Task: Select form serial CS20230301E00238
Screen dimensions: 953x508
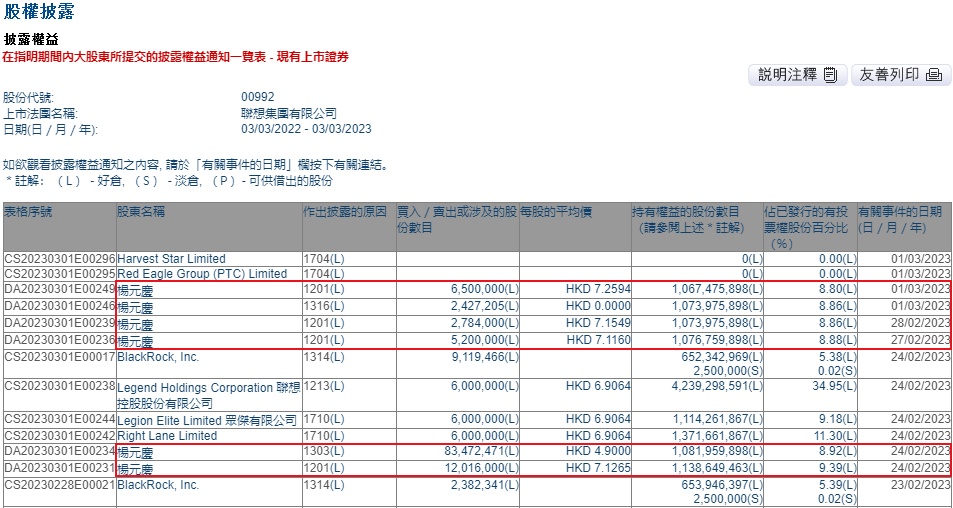Action: pos(60,385)
